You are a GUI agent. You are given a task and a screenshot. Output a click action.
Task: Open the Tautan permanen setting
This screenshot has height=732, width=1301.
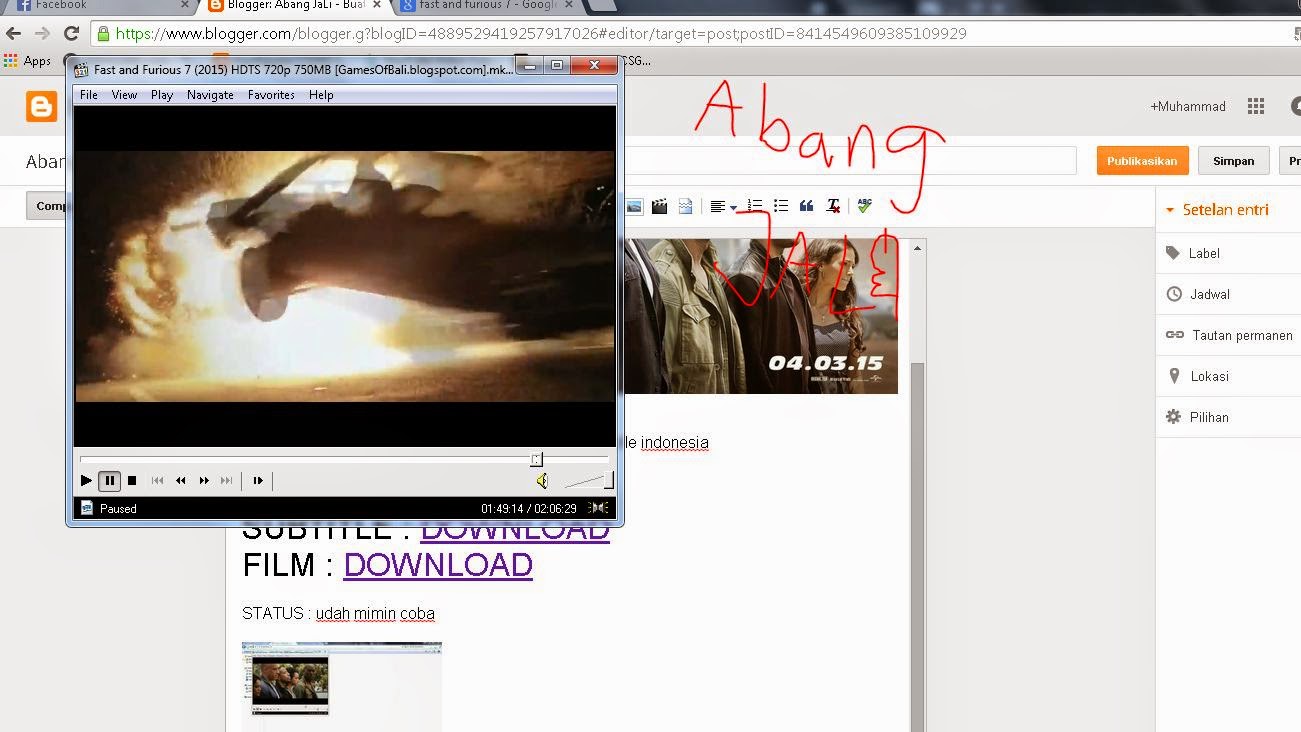pyautogui.click(x=1228, y=335)
